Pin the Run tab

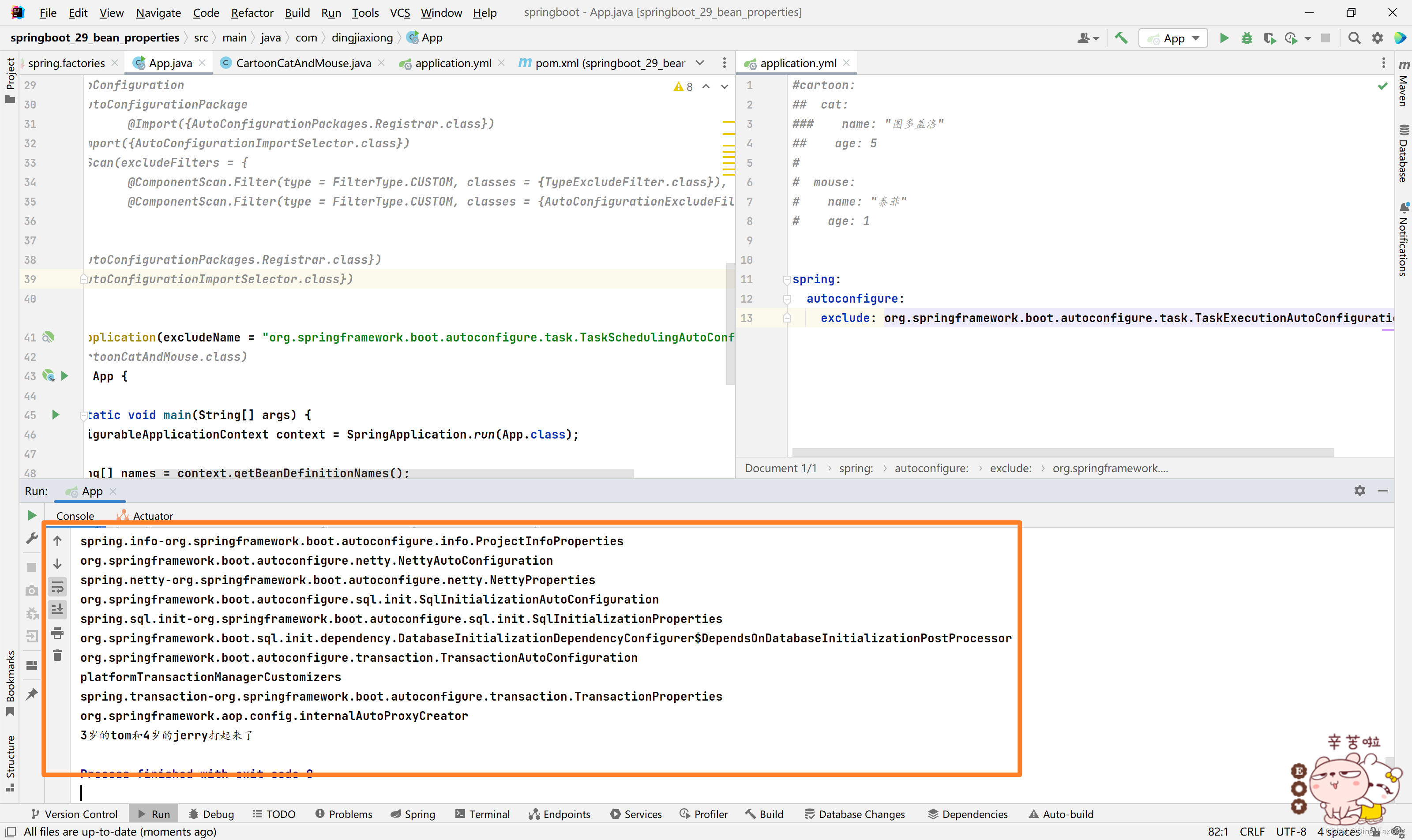[x=32, y=694]
